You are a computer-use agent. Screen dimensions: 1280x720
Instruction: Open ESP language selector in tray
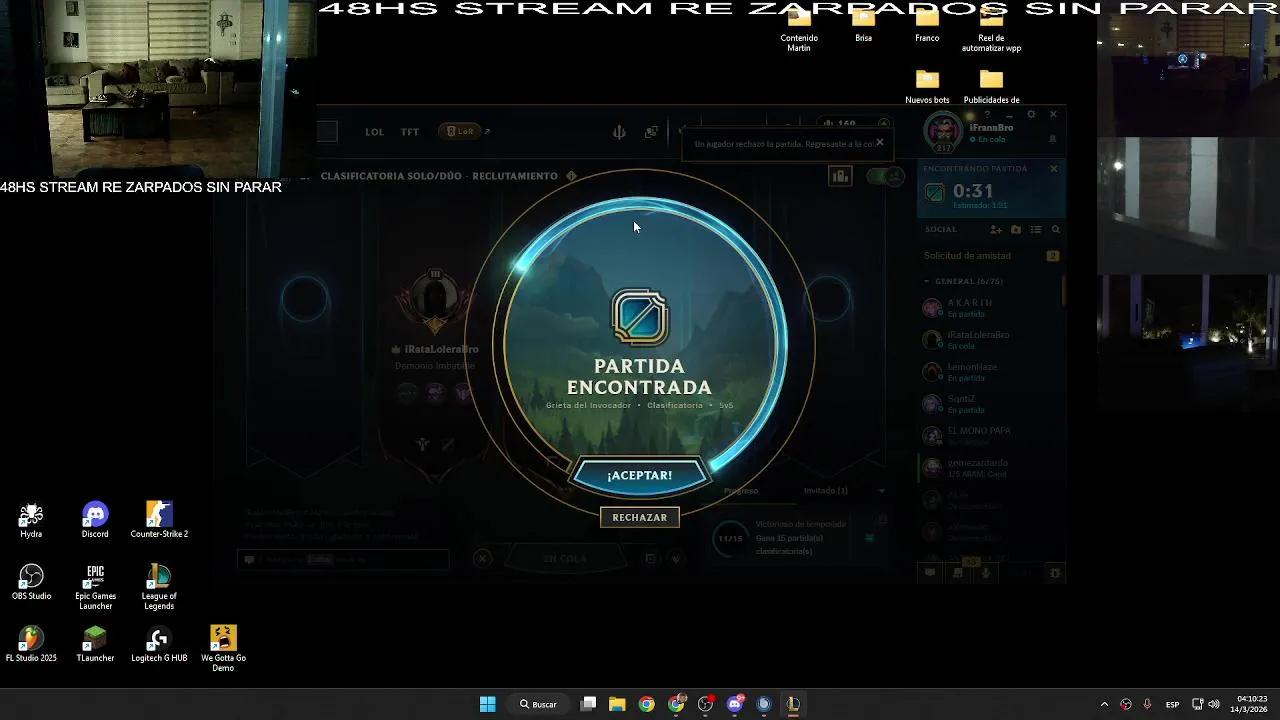click(x=1172, y=704)
